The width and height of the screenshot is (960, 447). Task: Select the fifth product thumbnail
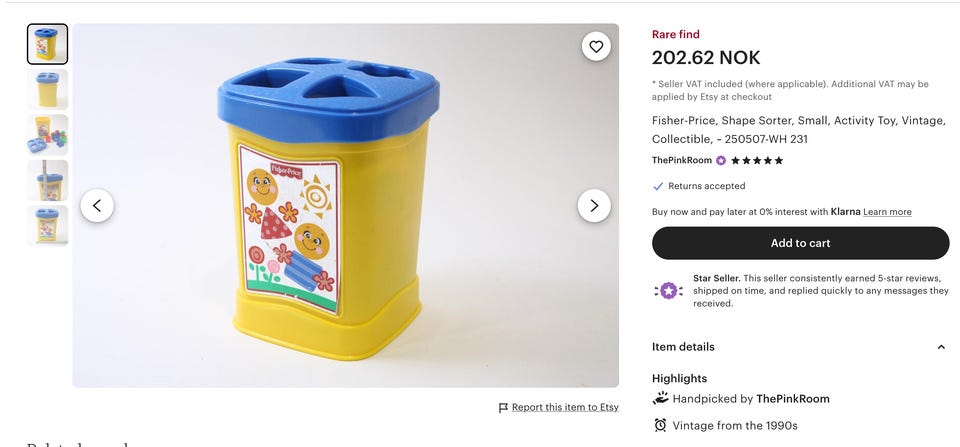(x=48, y=225)
